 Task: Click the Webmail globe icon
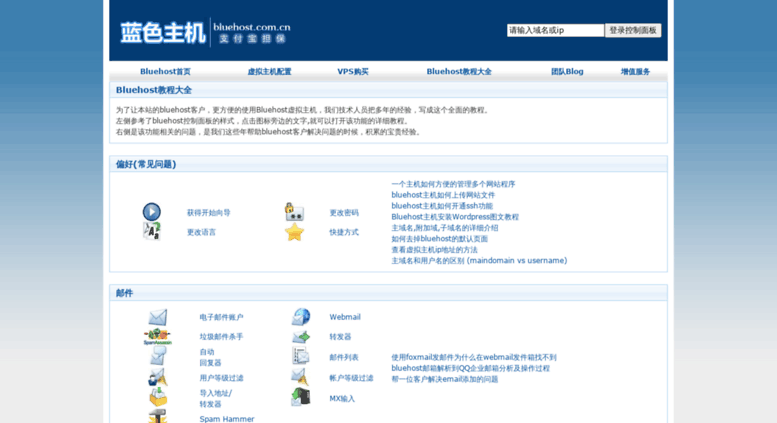[x=301, y=317]
